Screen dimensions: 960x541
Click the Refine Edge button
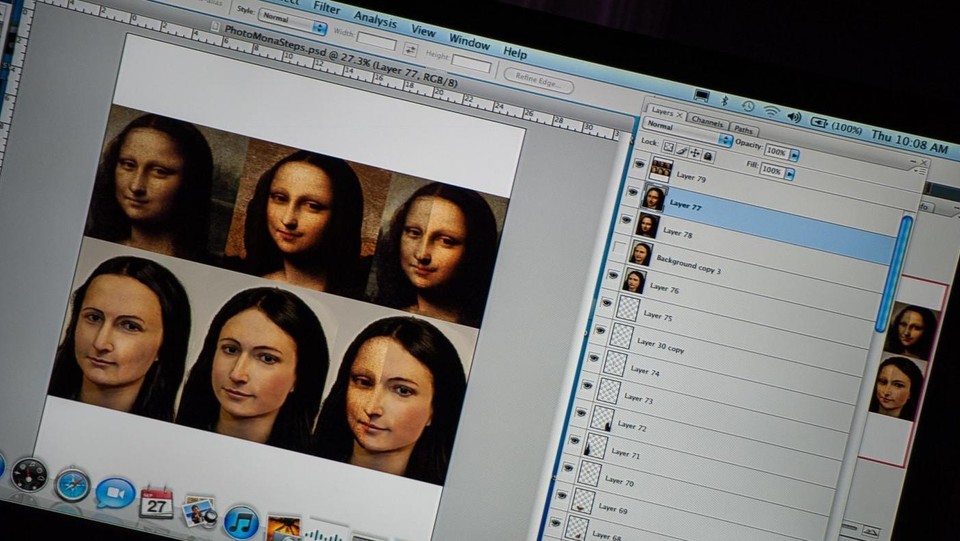pos(538,80)
